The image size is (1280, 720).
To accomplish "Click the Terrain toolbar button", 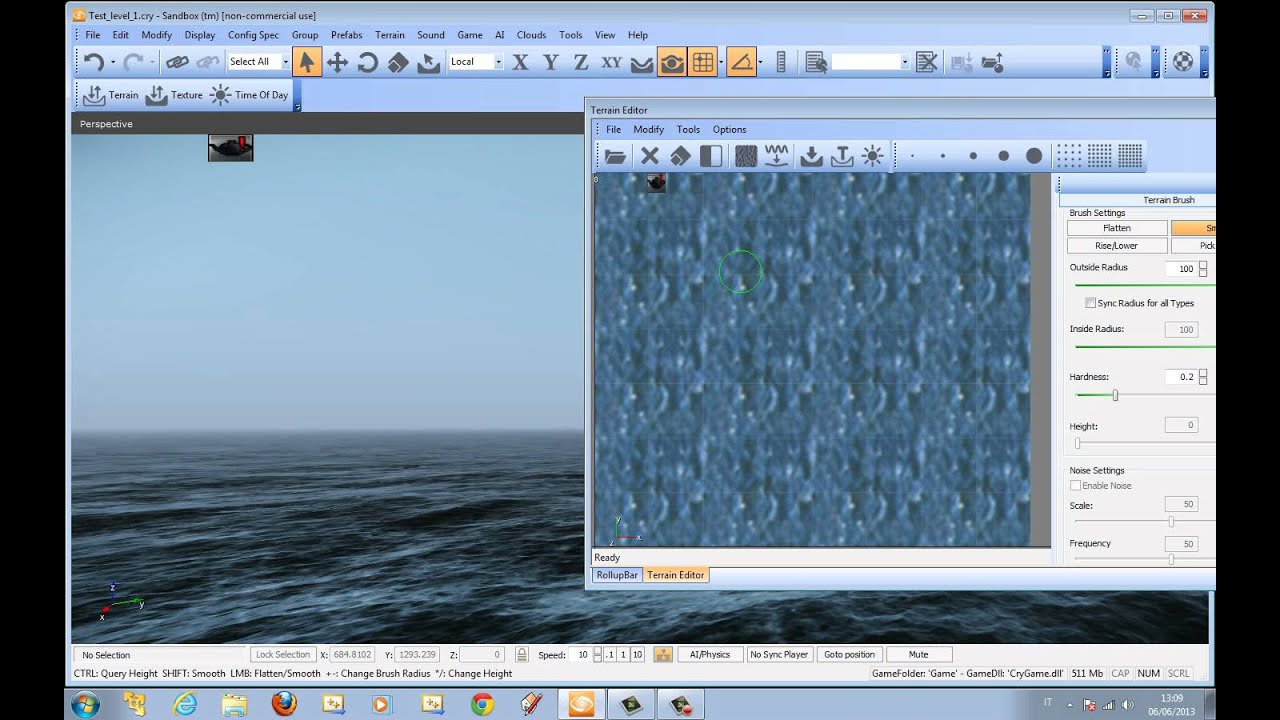I will point(111,95).
